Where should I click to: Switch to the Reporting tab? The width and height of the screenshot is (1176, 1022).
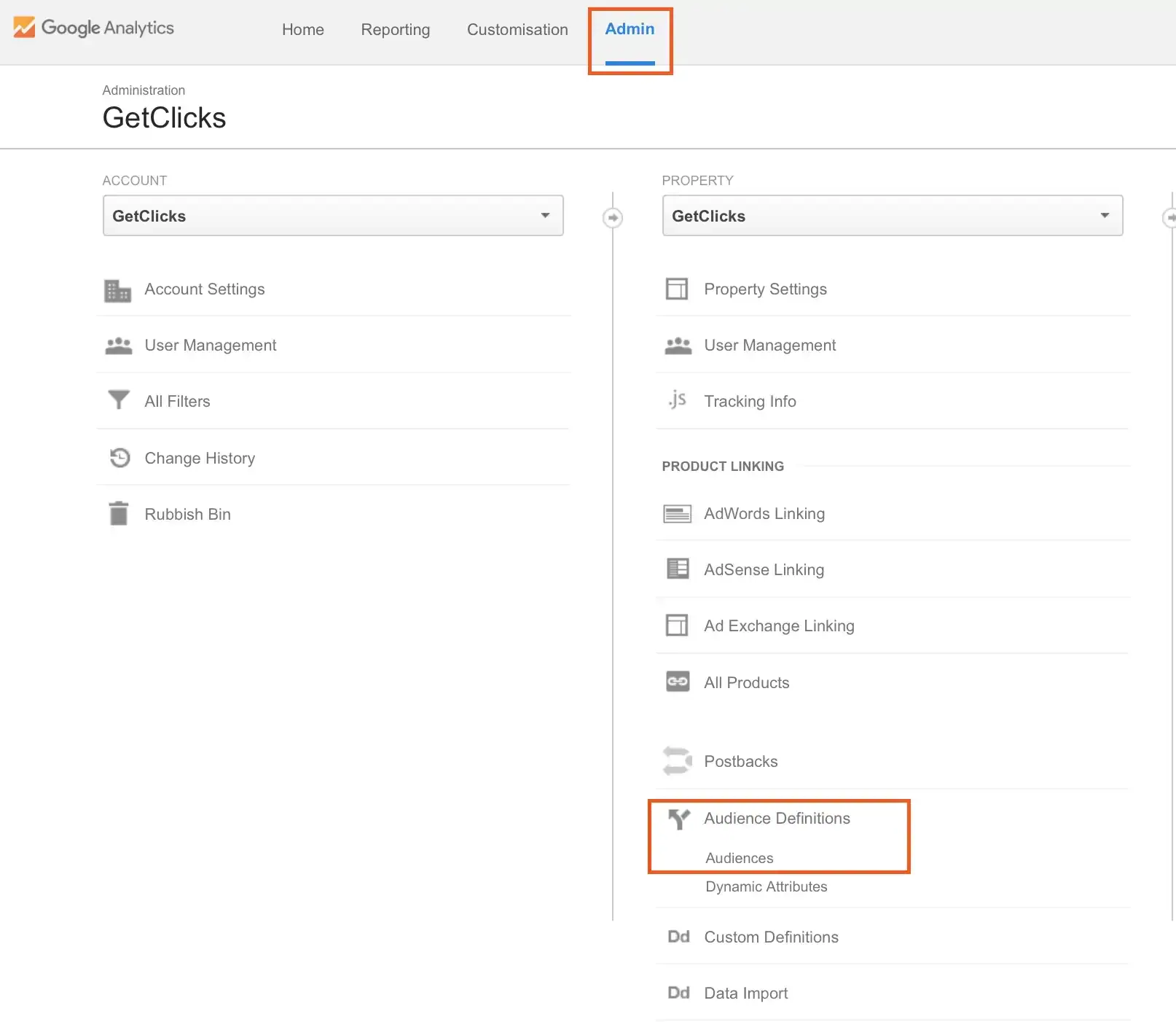395,30
